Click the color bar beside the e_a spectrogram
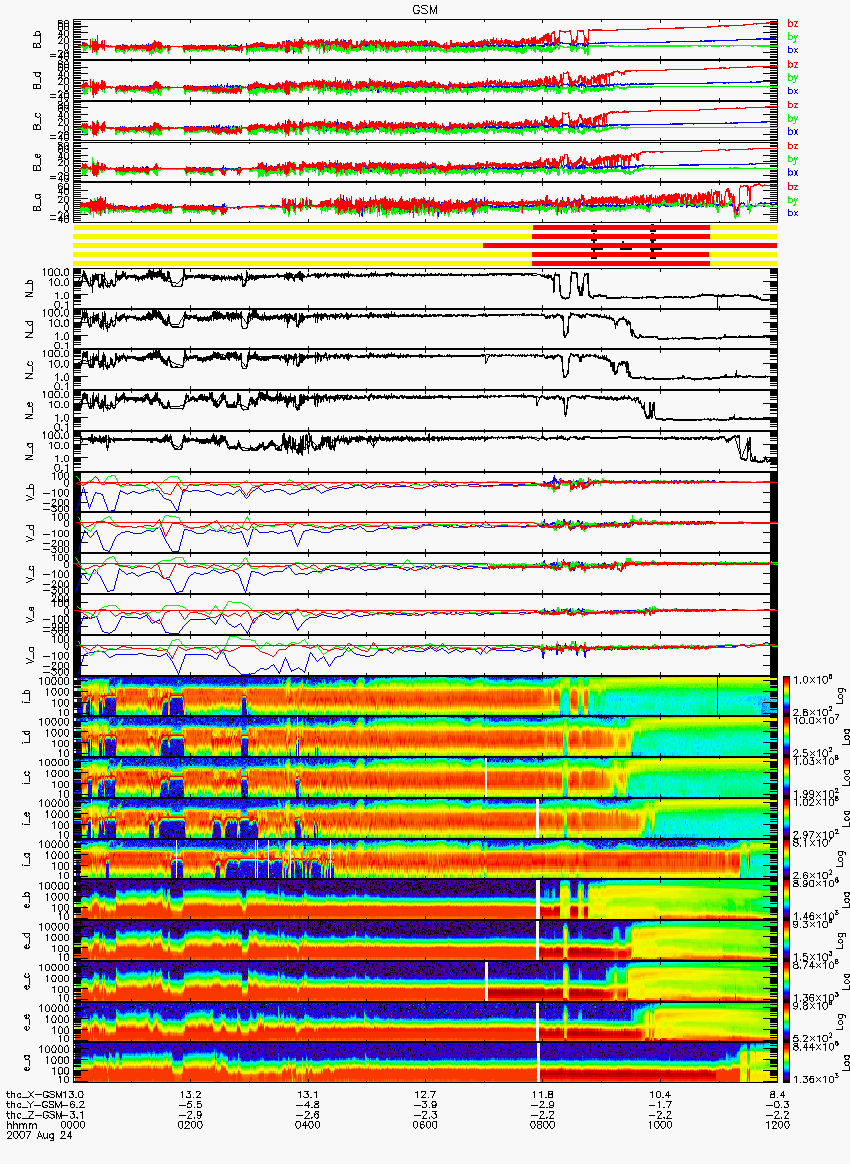850x1164 pixels. click(786, 1062)
